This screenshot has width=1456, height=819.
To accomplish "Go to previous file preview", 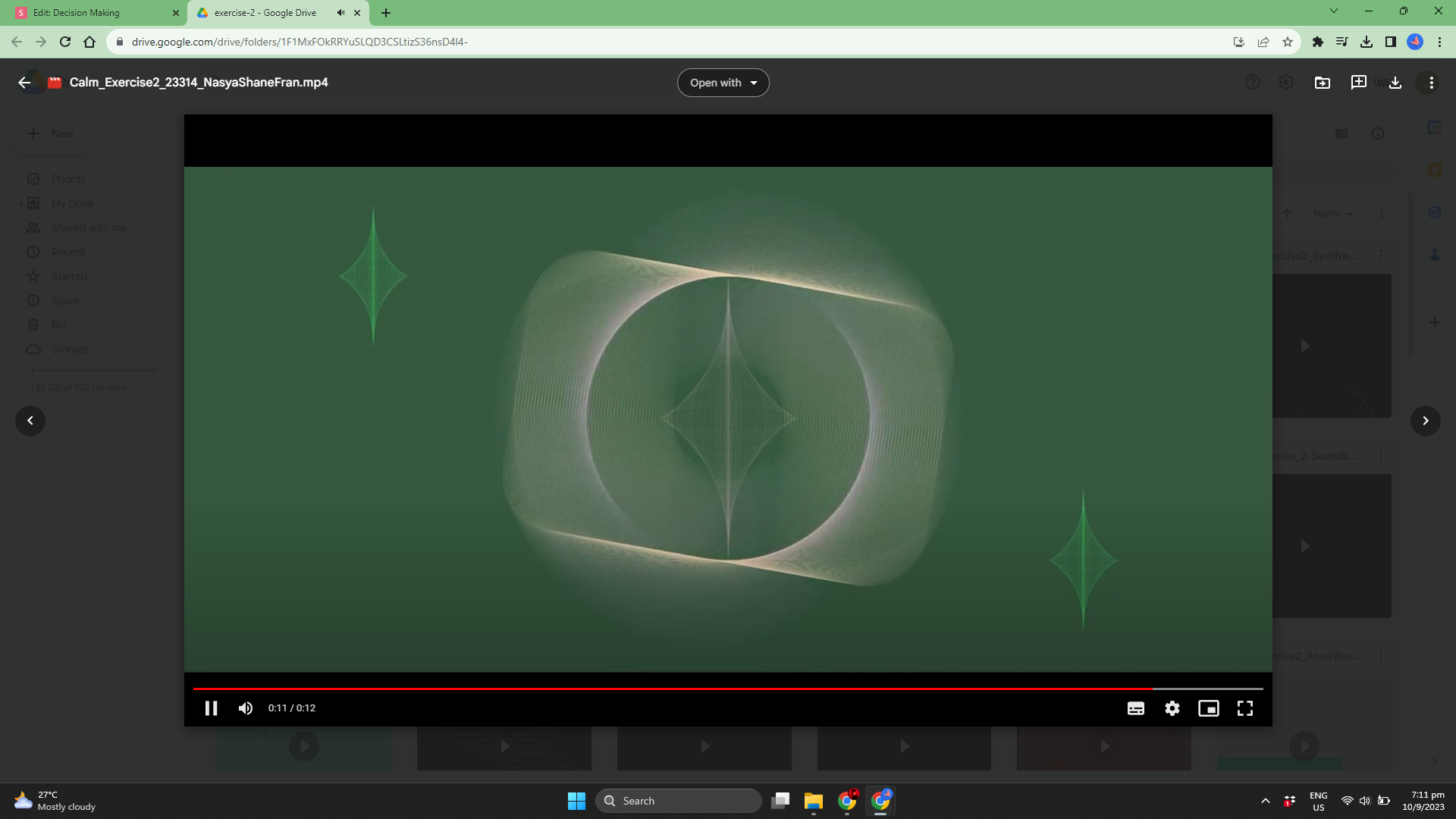I will click(30, 421).
